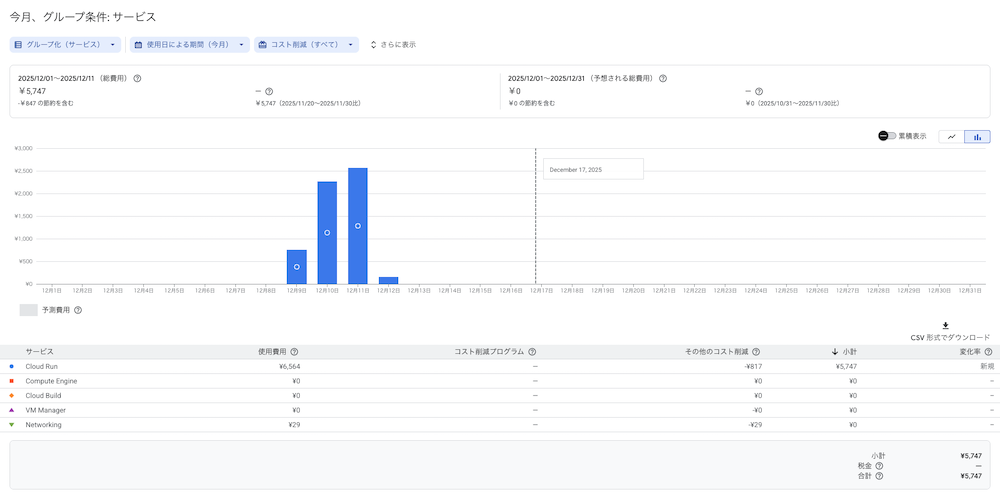The image size is (1000, 492).
Task: Select the Cloud Run service row
Action: 40,366
